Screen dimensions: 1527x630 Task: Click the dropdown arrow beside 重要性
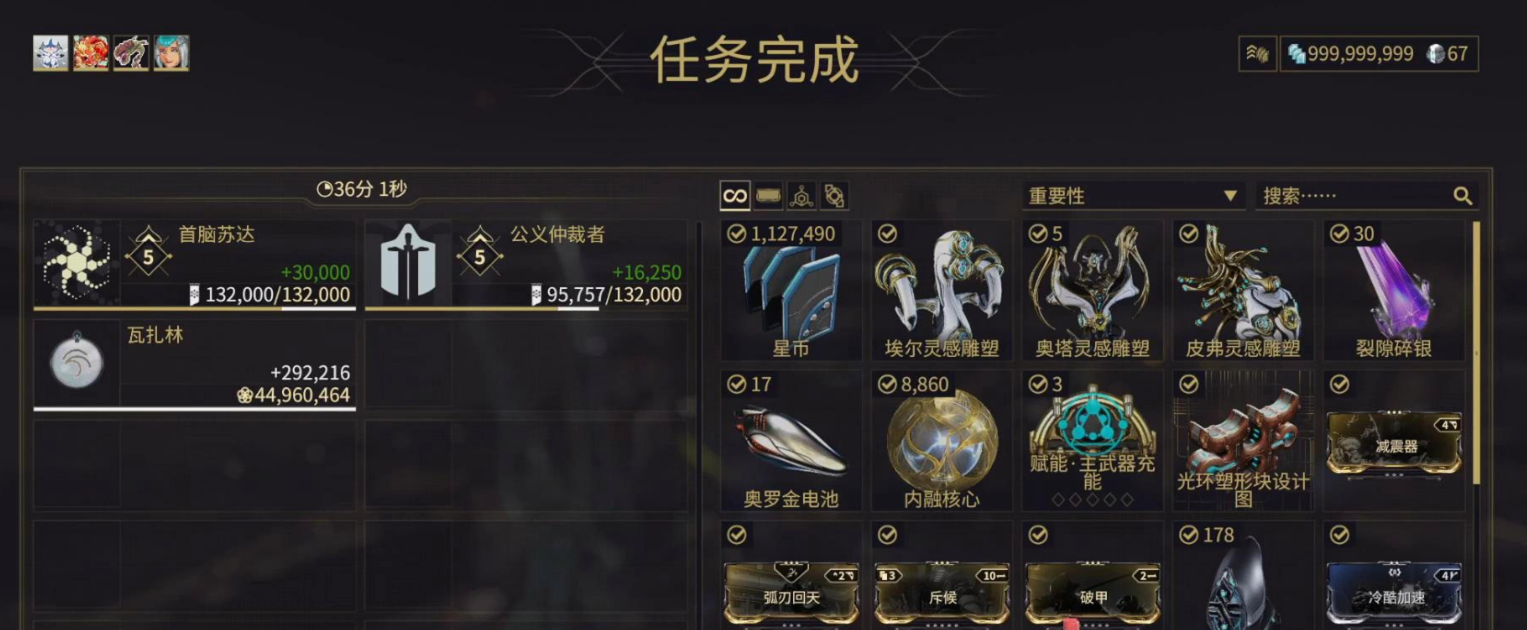tap(1230, 196)
